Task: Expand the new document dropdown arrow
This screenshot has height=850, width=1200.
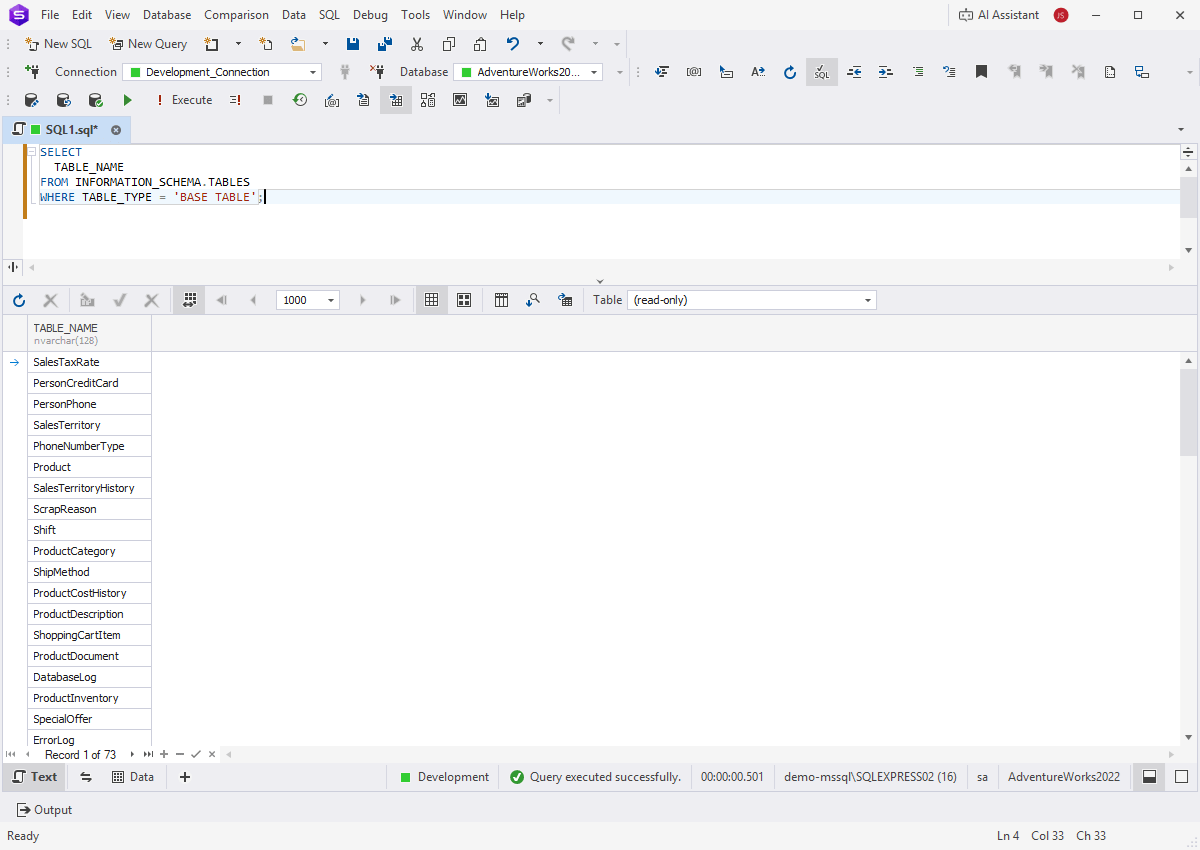Action: (238, 44)
